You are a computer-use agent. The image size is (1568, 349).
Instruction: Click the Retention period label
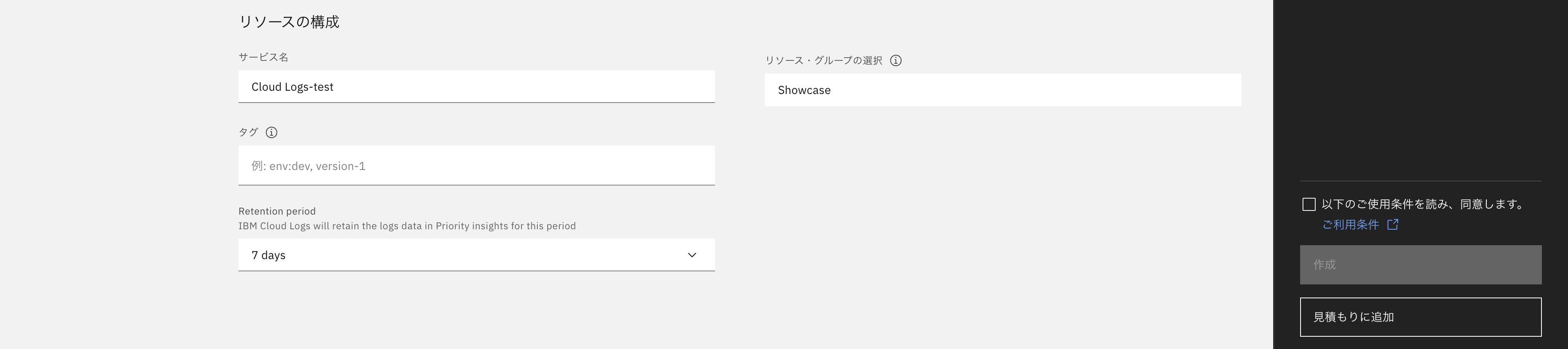[x=277, y=211]
